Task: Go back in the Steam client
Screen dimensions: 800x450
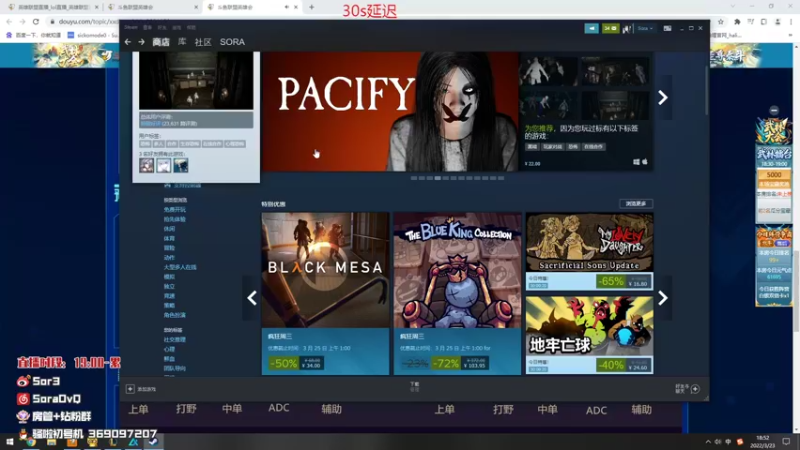Action: coord(128,42)
